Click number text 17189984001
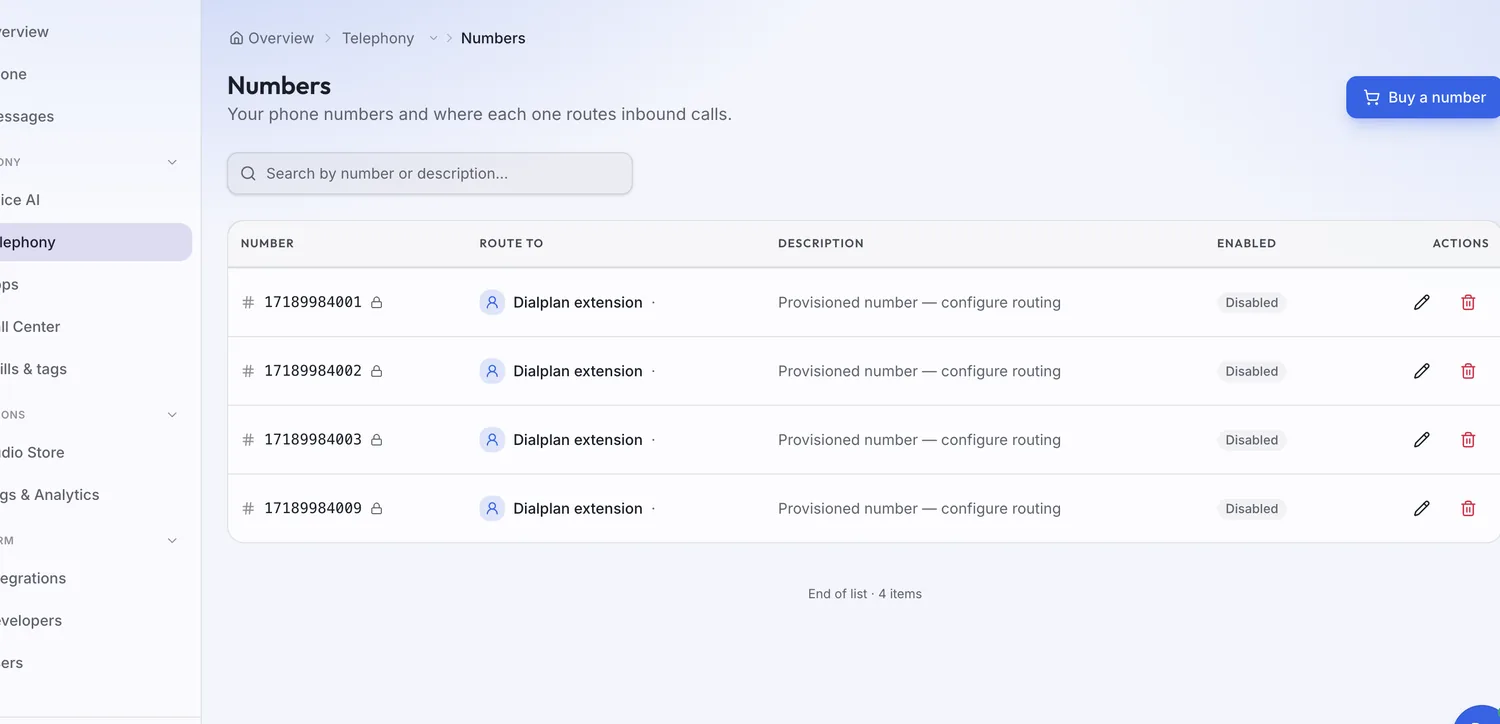 click(x=313, y=302)
